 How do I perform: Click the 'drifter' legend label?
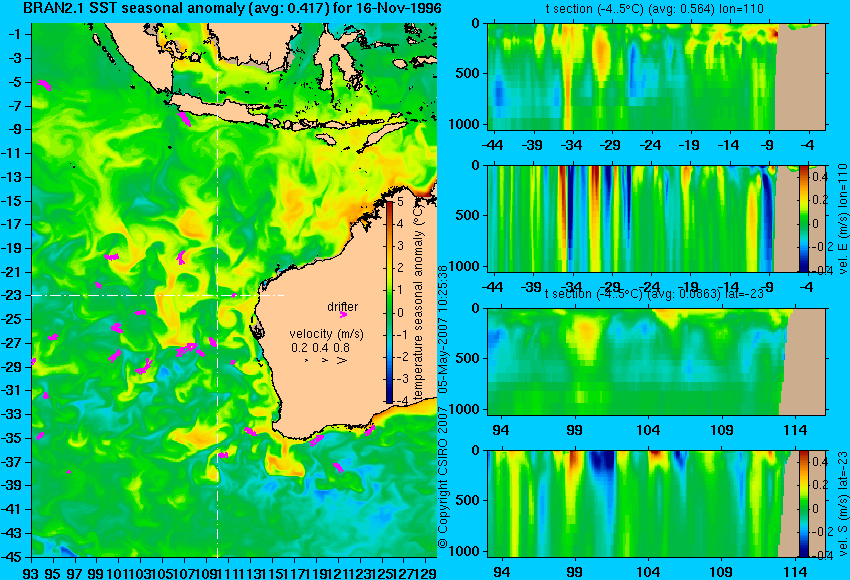pos(343,307)
